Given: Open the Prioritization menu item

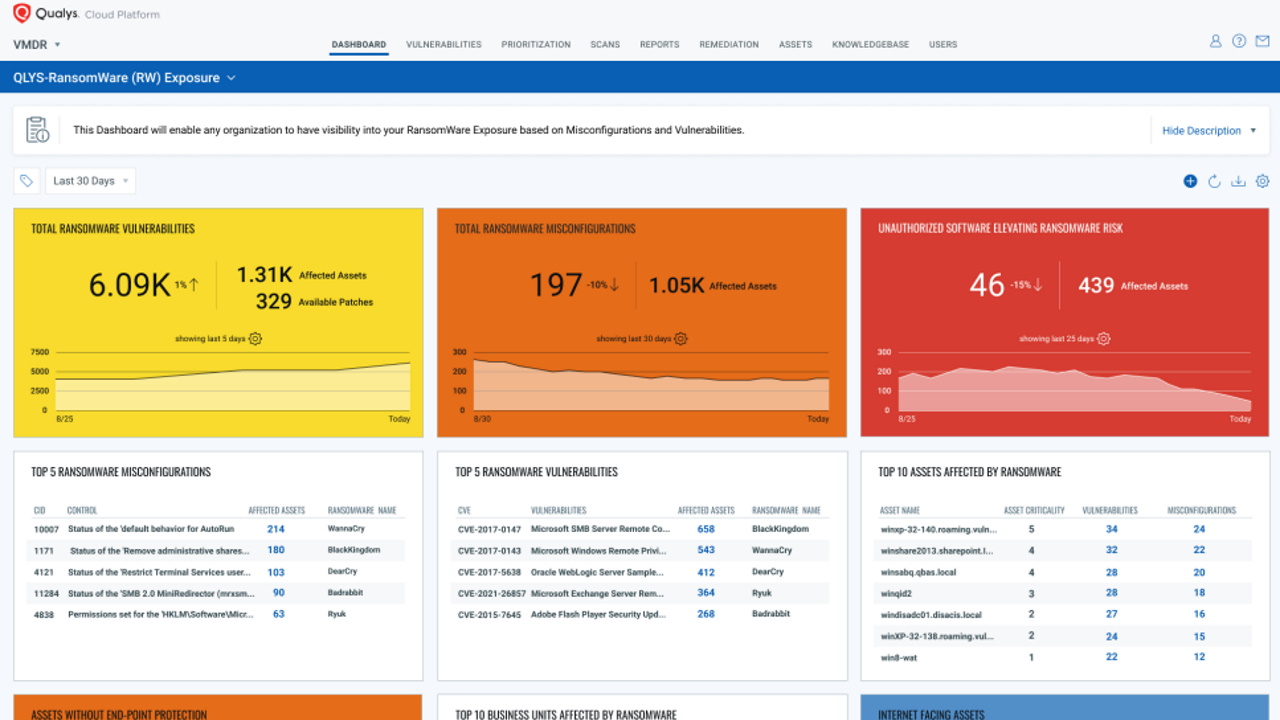Looking at the screenshot, I should tap(536, 44).
